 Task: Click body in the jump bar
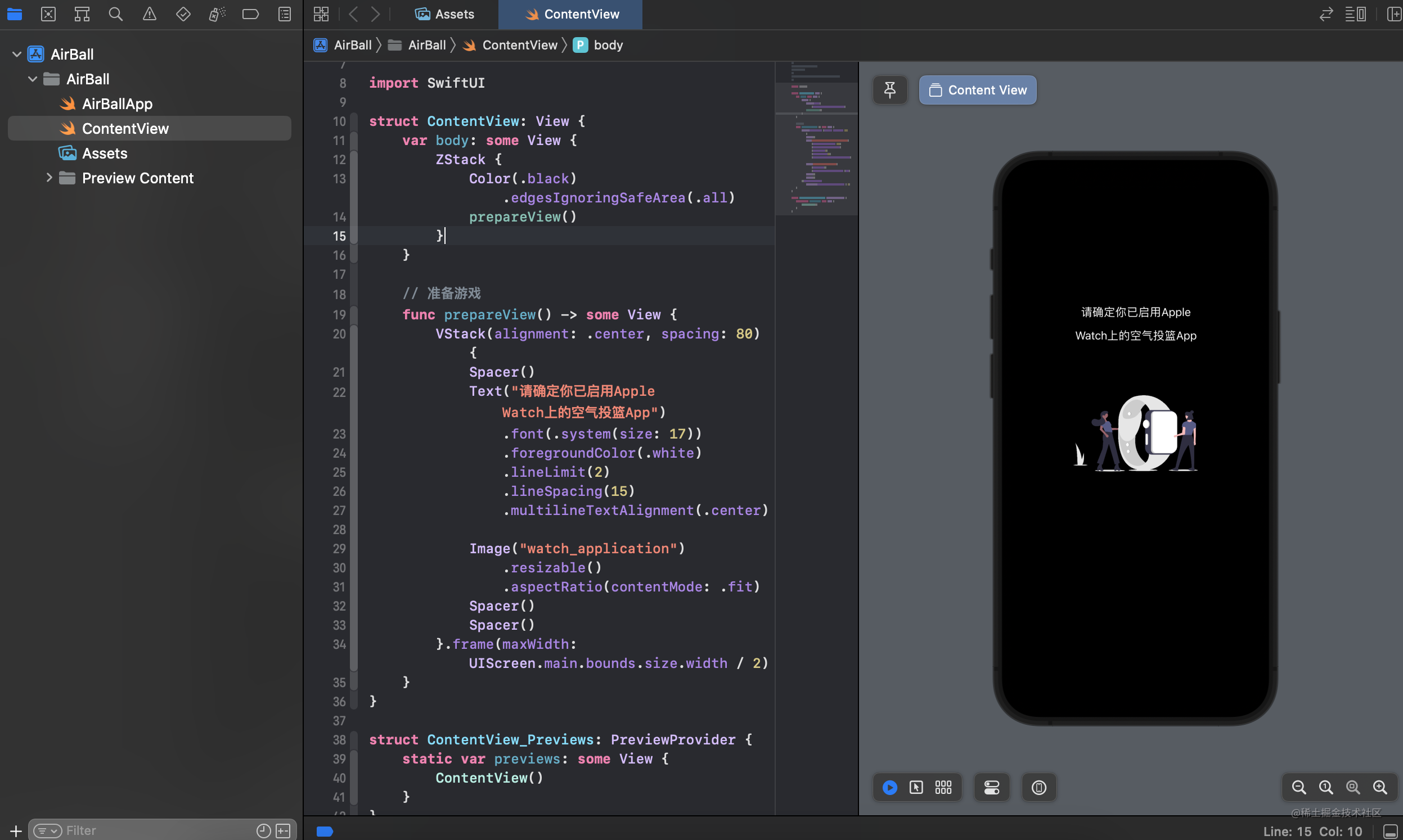[608, 46]
